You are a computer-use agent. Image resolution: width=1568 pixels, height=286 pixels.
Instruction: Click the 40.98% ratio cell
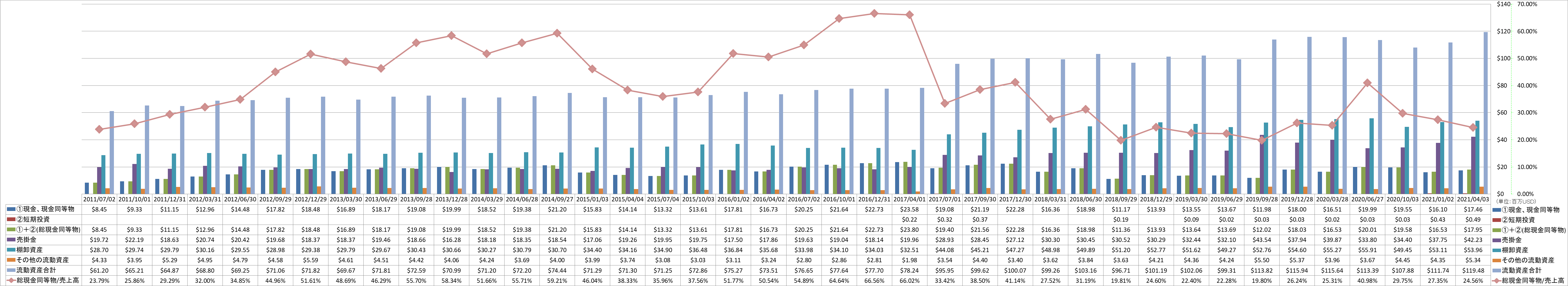coord(1367,280)
